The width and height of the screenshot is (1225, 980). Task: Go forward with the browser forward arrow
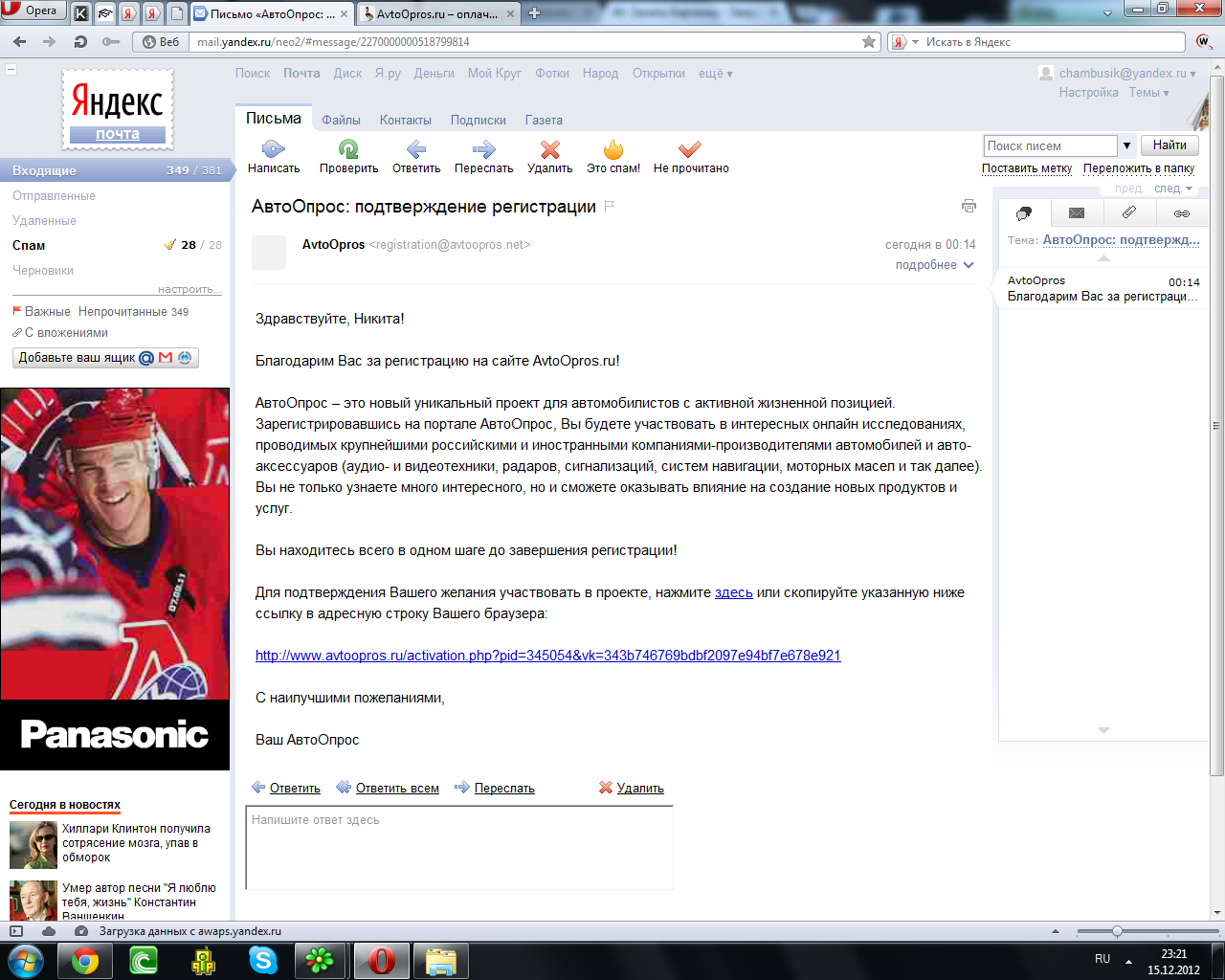(50, 42)
